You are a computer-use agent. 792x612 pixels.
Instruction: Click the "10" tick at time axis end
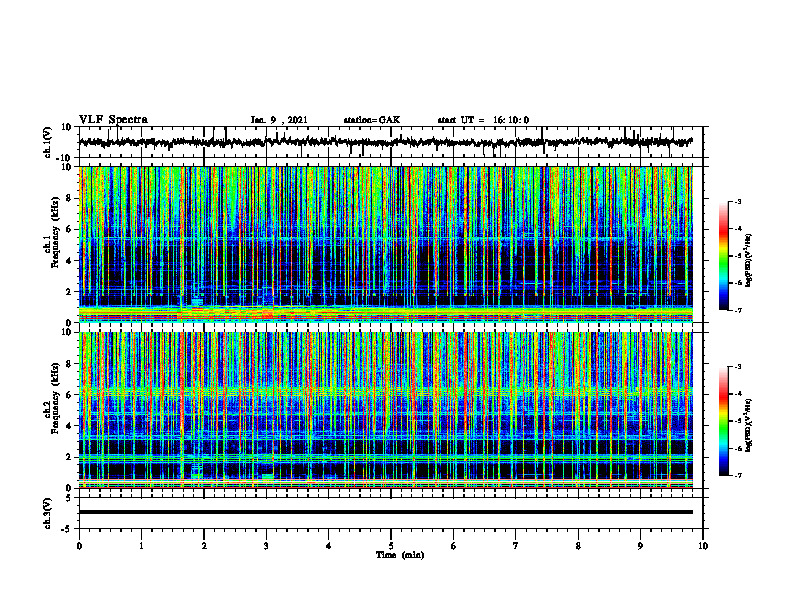pos(703,546)
